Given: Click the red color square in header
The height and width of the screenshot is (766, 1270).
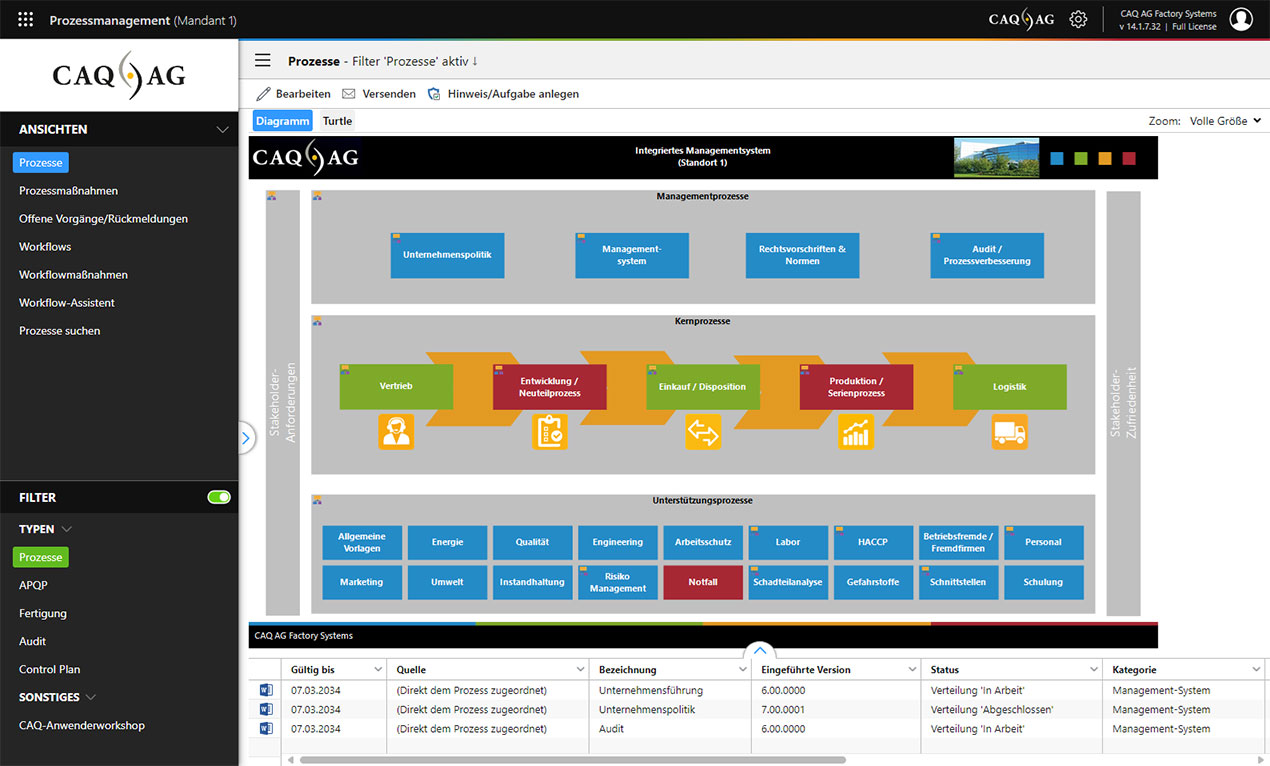Looking at the screenshot, I should click(1129, 158).
